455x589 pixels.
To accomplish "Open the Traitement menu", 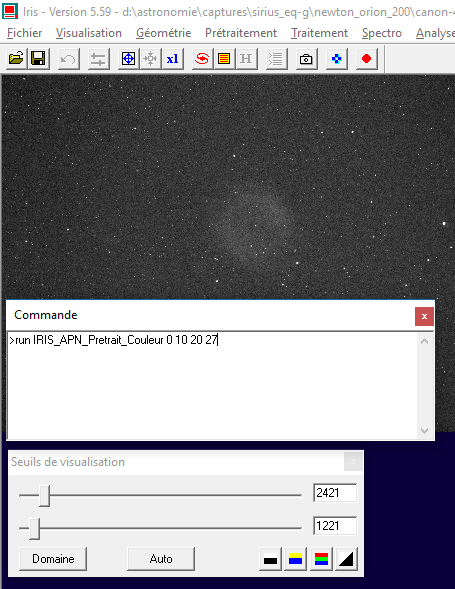I will [319, 33].
